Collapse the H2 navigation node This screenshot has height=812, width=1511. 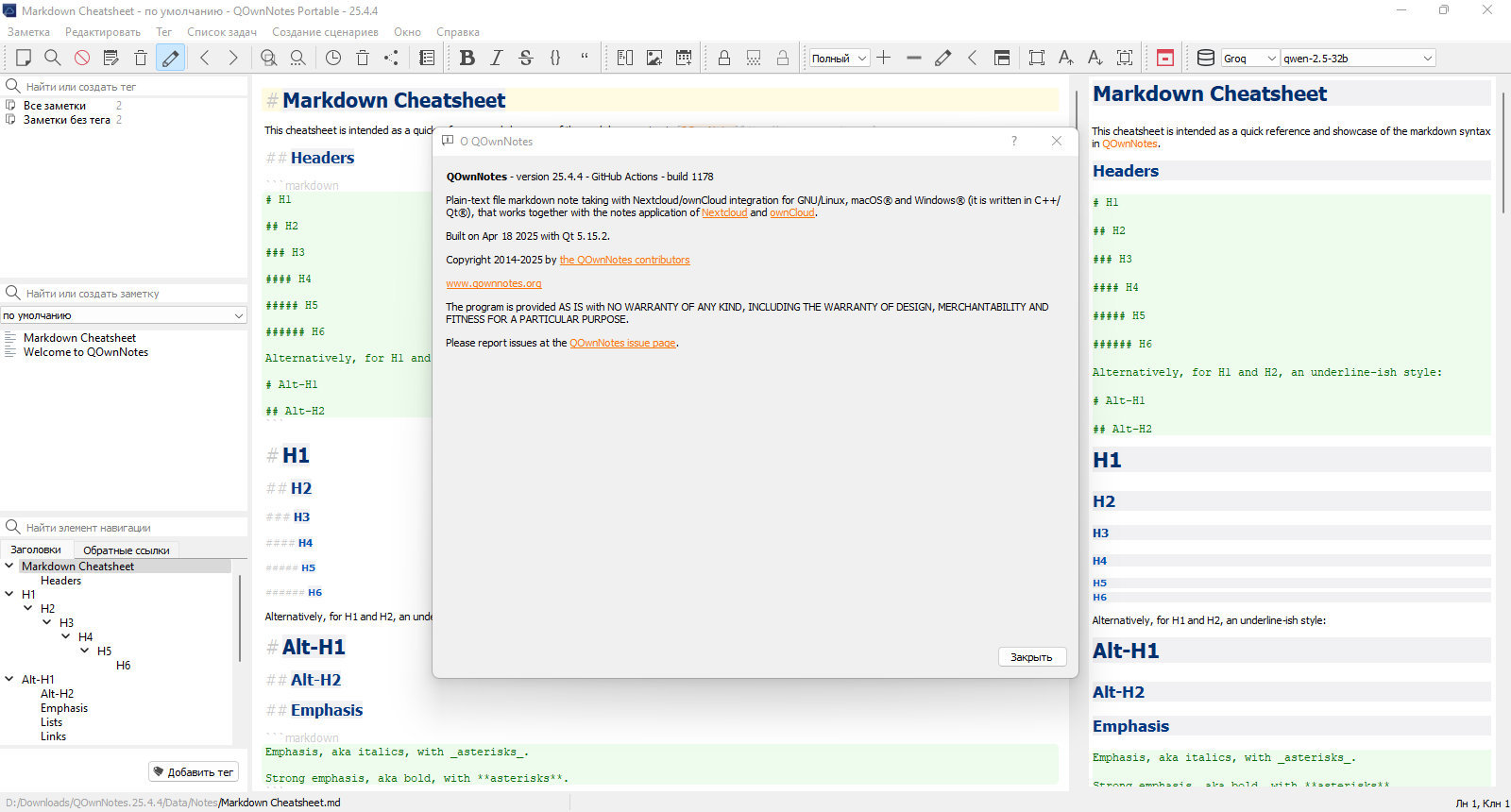(x=28, y=608)
